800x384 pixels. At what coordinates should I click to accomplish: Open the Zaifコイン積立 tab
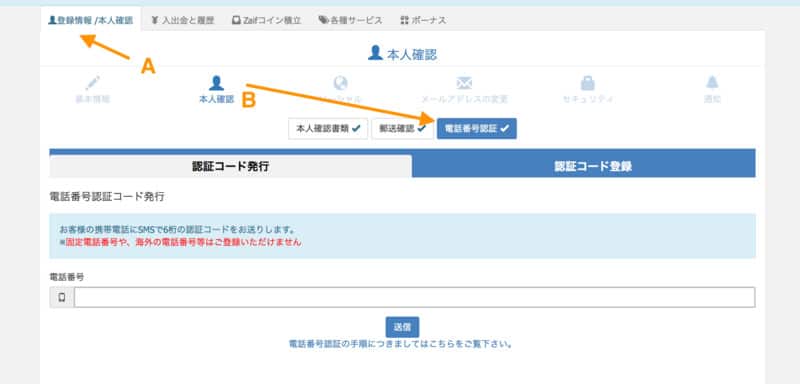tap(266, 20)
